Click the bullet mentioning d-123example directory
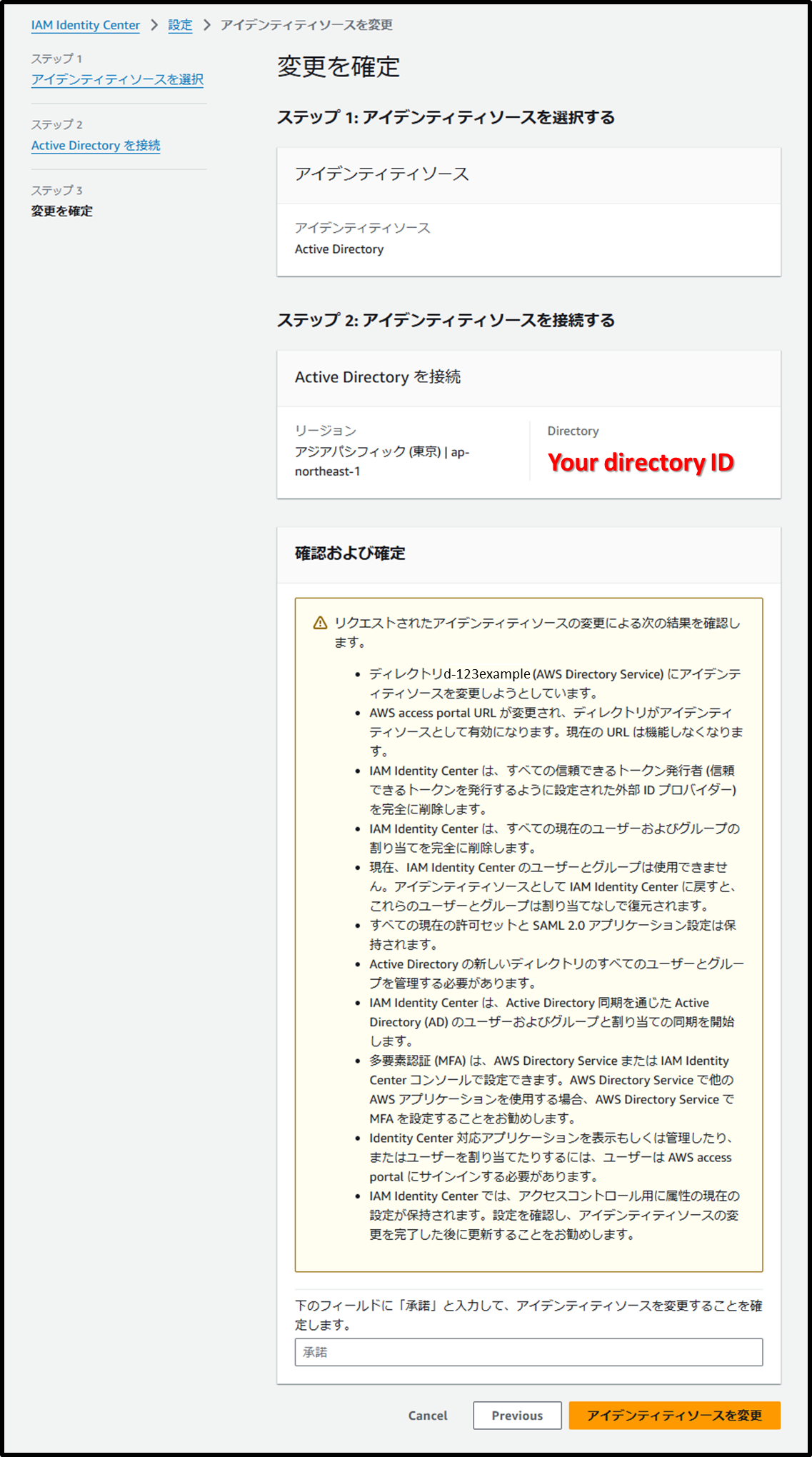Screen dimensions: 812x1457 point(556,684)
